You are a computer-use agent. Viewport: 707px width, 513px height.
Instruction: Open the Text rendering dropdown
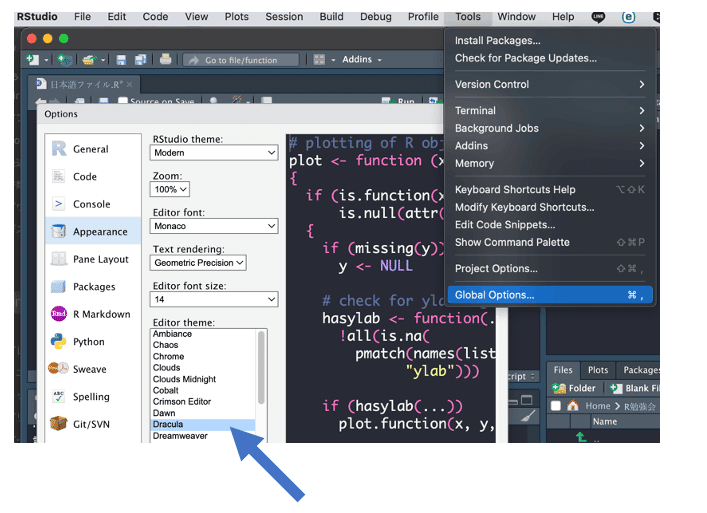198,263
